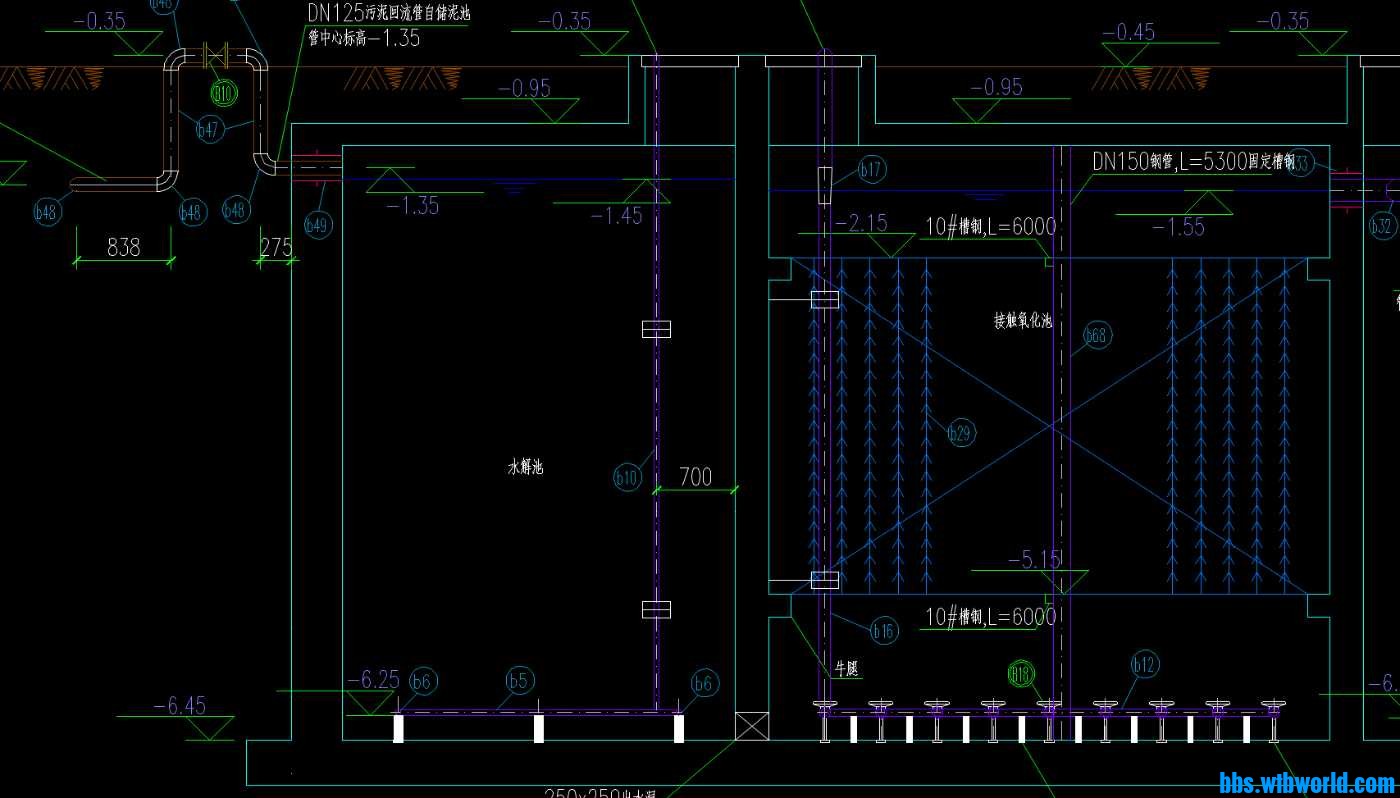Click the 700 dimension text

(695, 476)
